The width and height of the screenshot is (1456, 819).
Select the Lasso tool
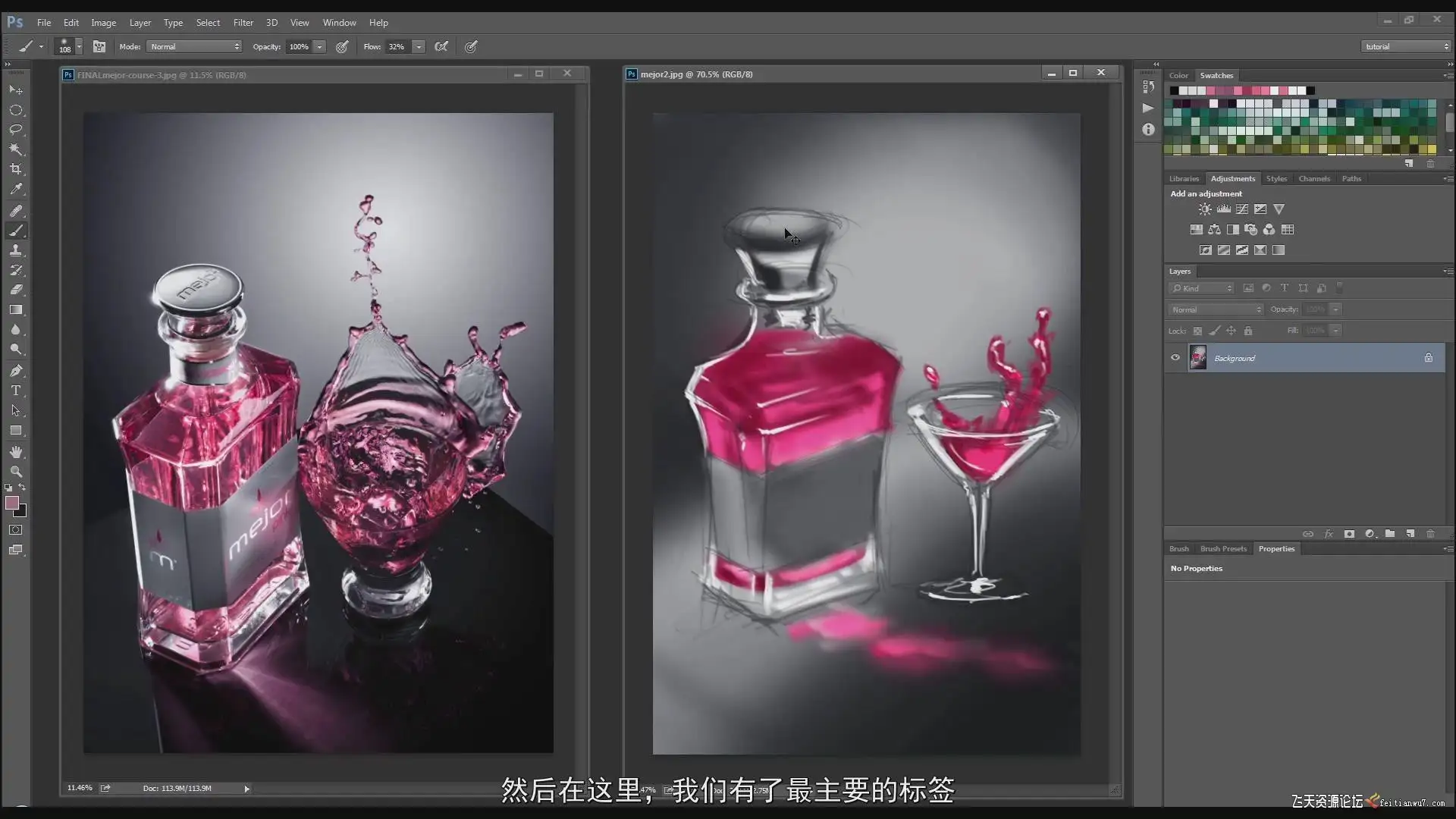click(x=16, y=130)
